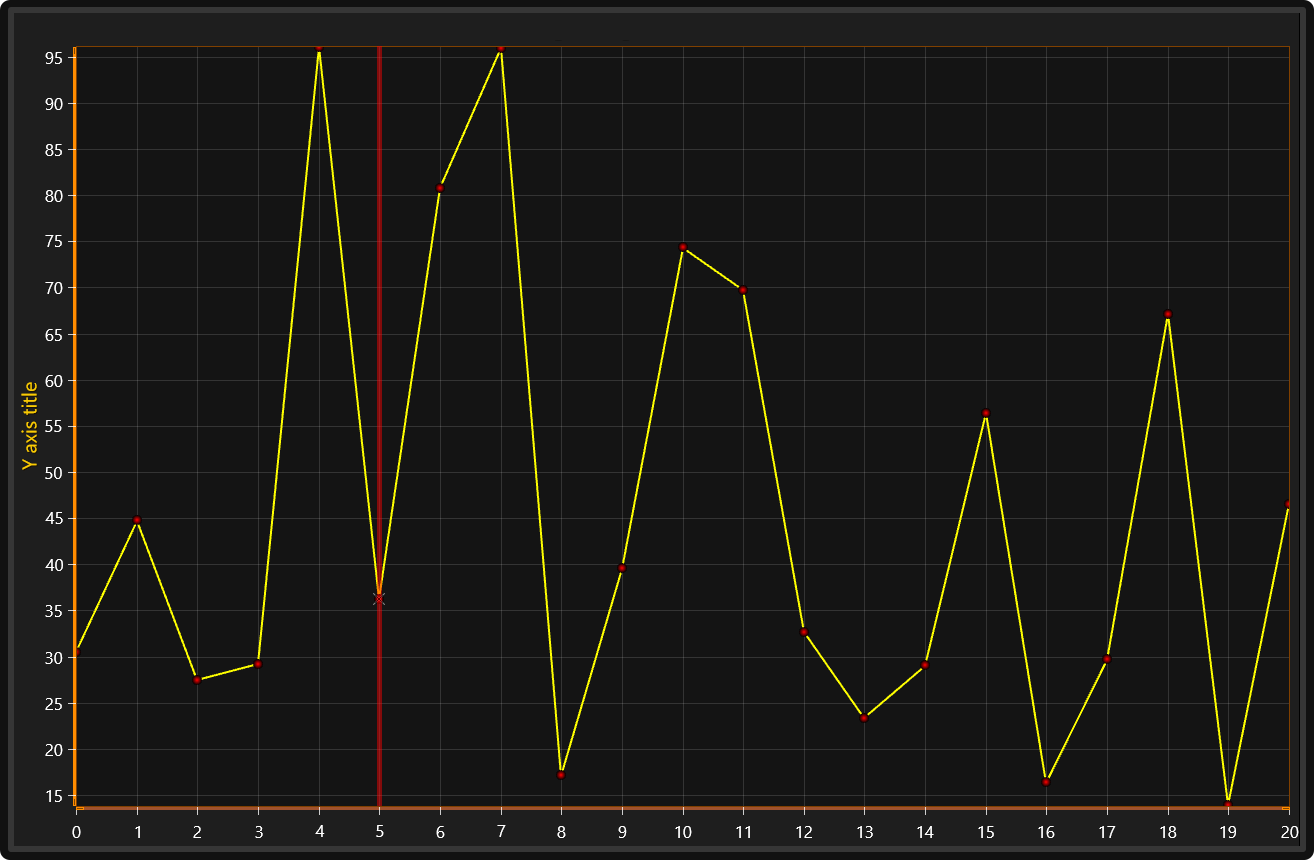Click Y-axis tick label "30"
Viewport: 1314px width, 860px height.
point(54,658)
